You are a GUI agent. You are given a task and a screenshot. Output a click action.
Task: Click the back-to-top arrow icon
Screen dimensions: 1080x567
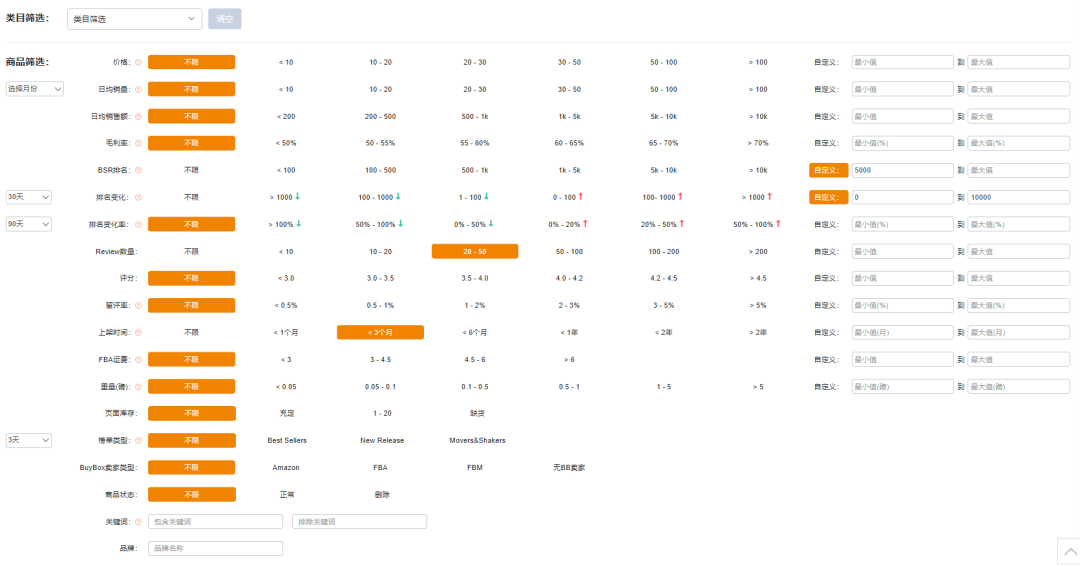[1070, 552]
